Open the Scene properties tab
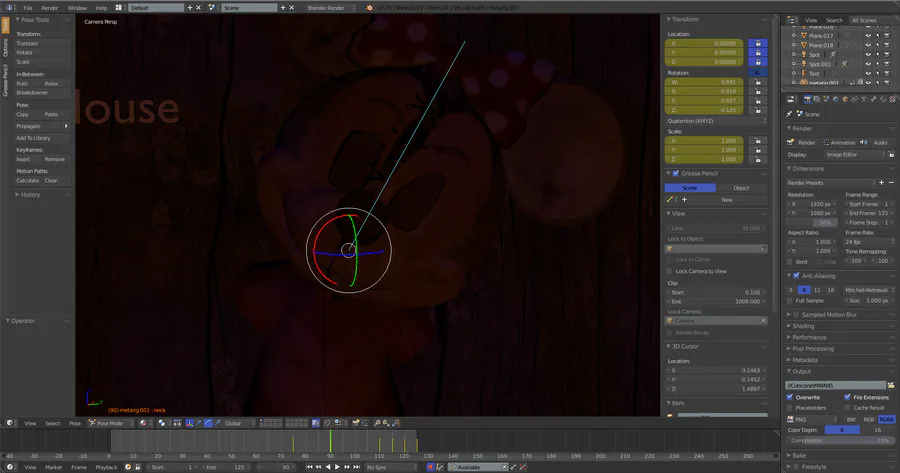Viewport: 900px width, 473px height. 826,99
